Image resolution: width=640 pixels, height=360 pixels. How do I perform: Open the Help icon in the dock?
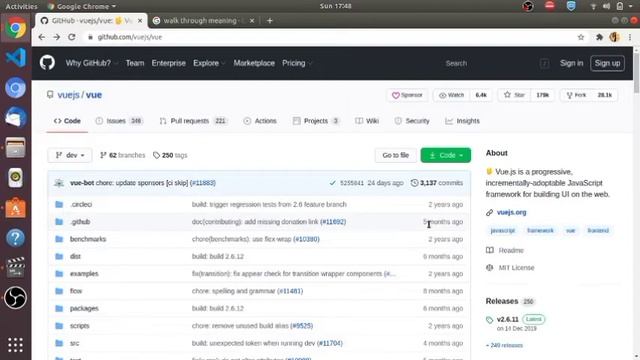[x=16, y=238]
